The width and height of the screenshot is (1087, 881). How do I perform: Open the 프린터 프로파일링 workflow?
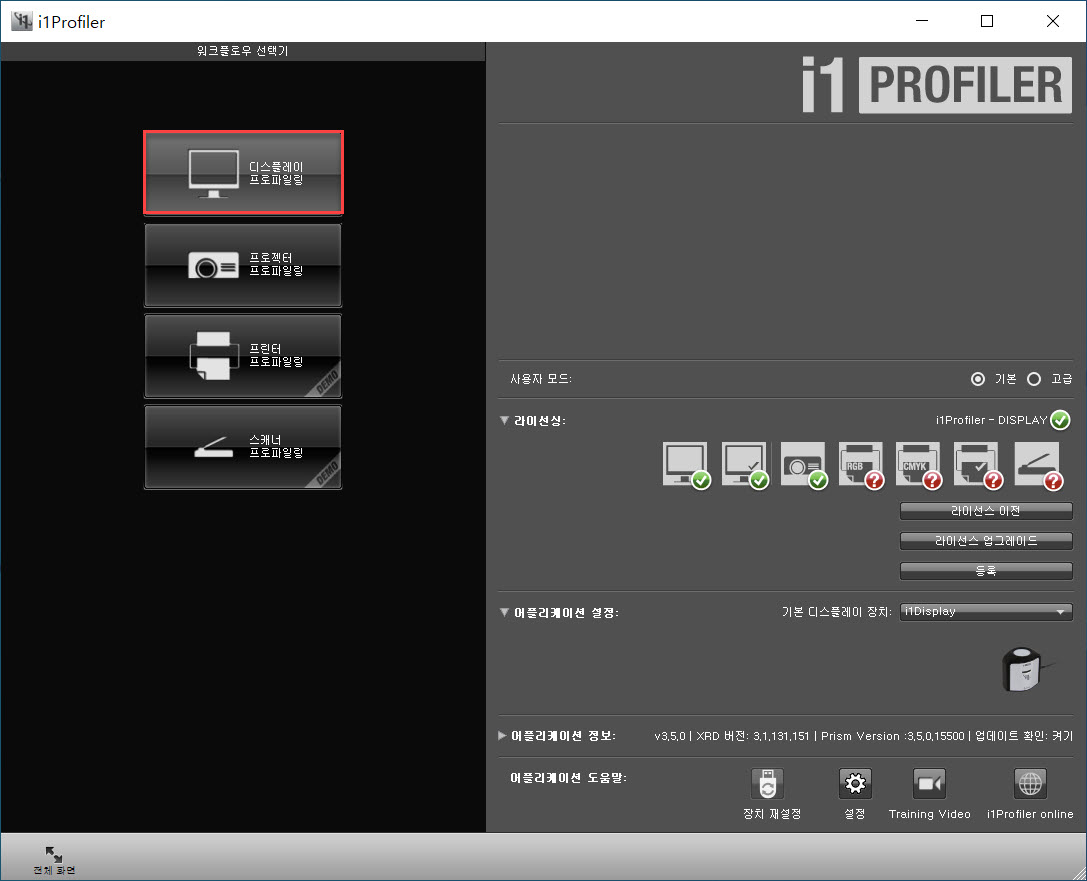click(x=243, y=356)
